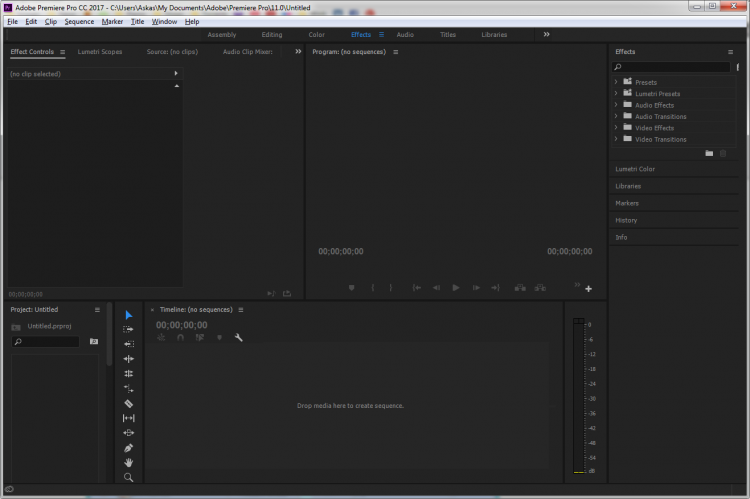Image resolution: width=750 pixels, height=499 pixels.
Task: Create a new custom bin in Effects
Action: pyautogui.click(x=709, y=153)
